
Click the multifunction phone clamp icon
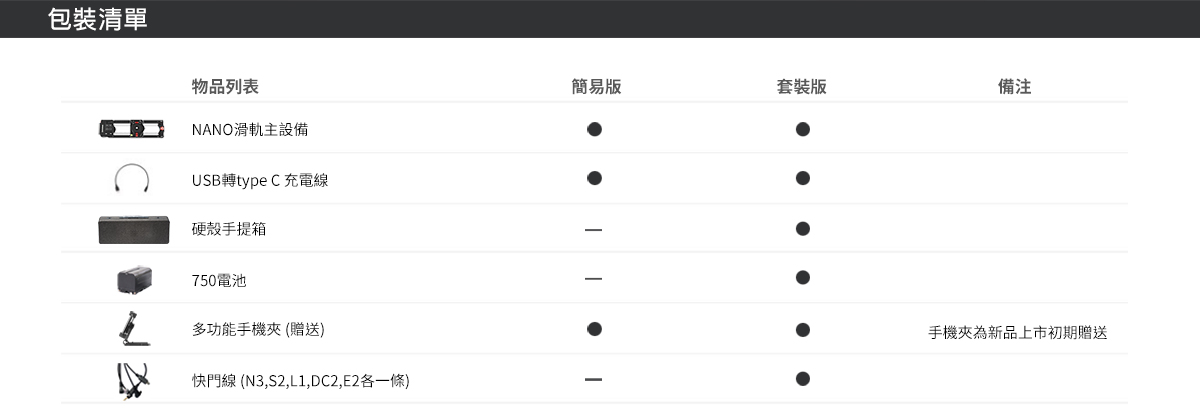point(134,329)
